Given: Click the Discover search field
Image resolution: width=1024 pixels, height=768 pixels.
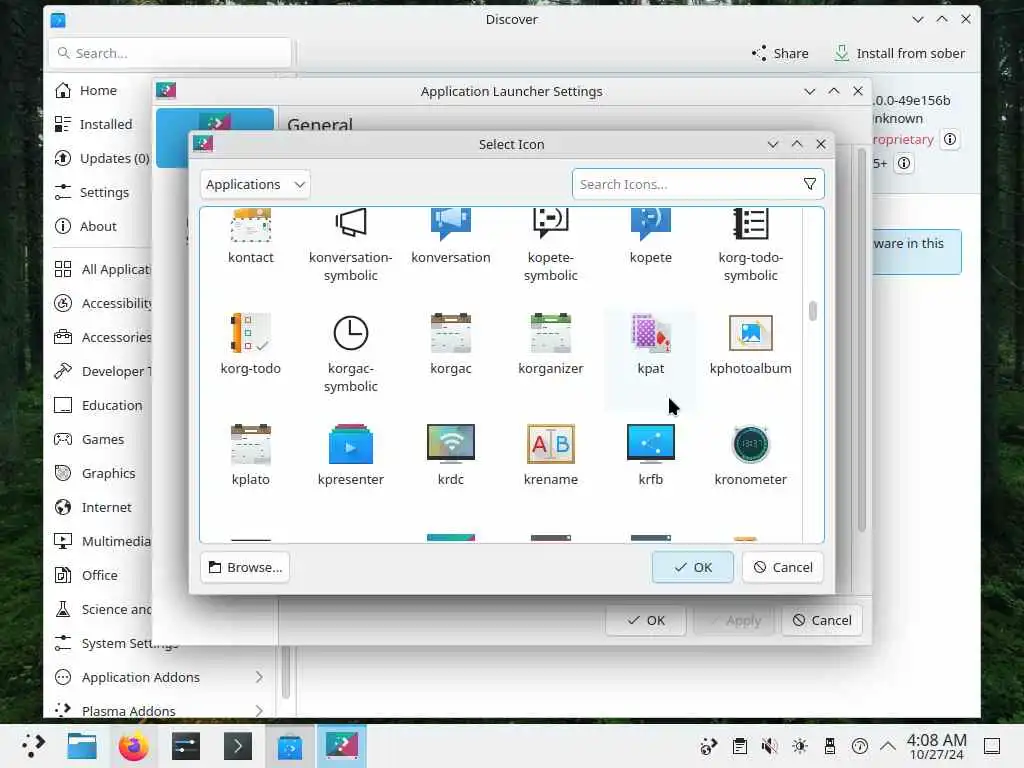Looking at the screenshot, I should [x=170, y=53].
